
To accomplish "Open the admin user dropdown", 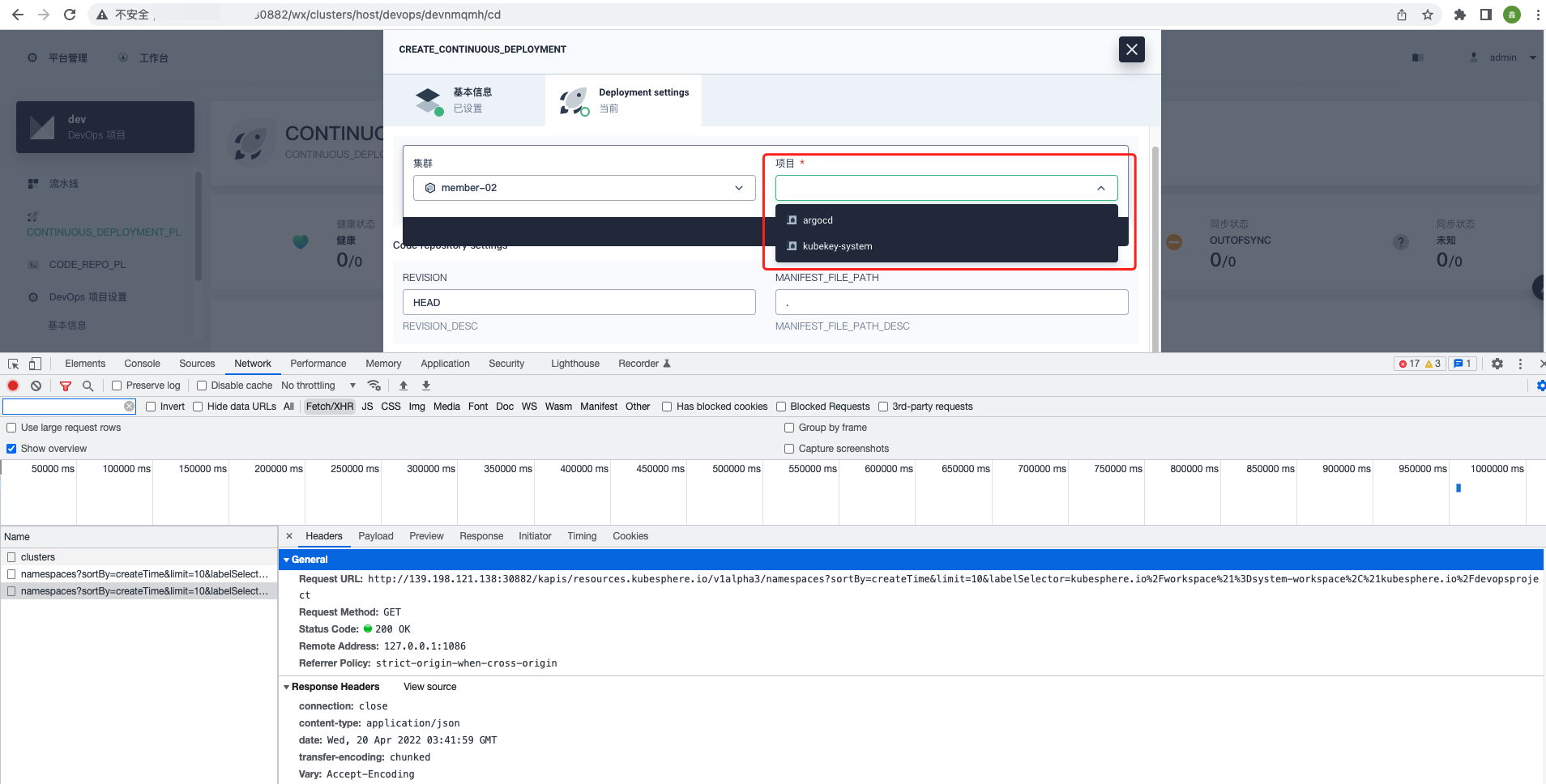I will [x=1505, y=58].
